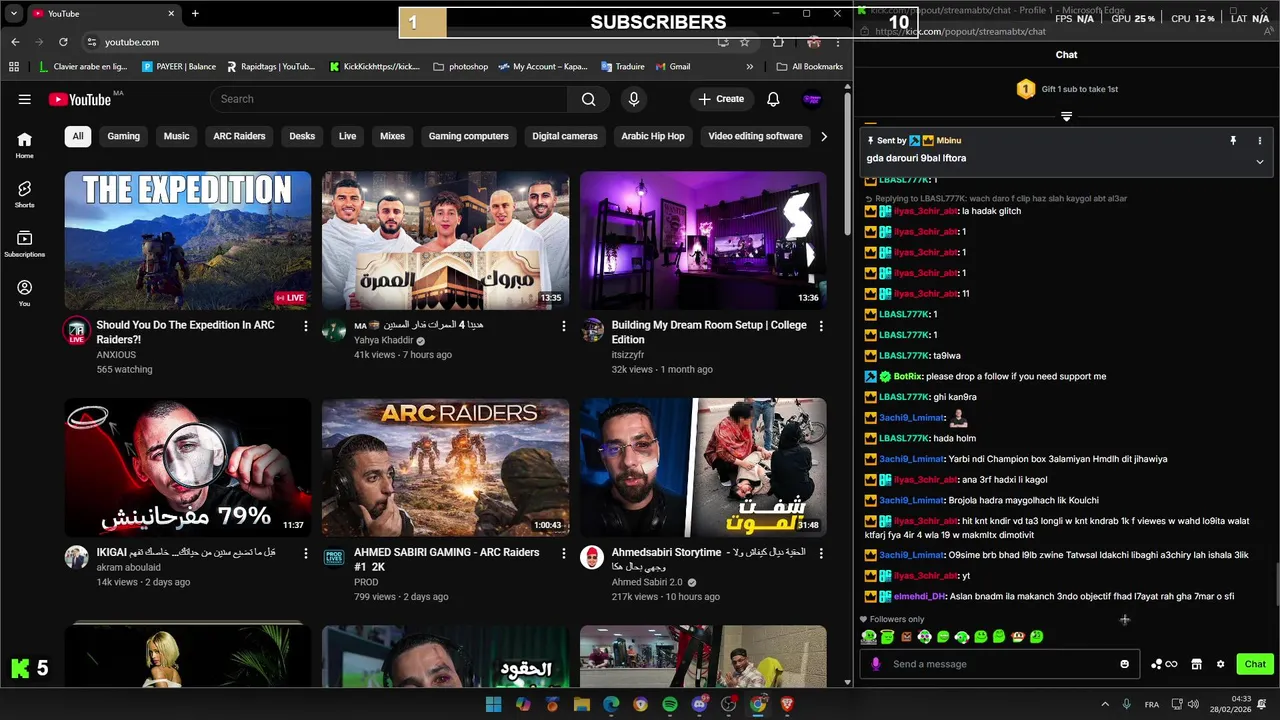Show hidden system tray icons

1105,704
